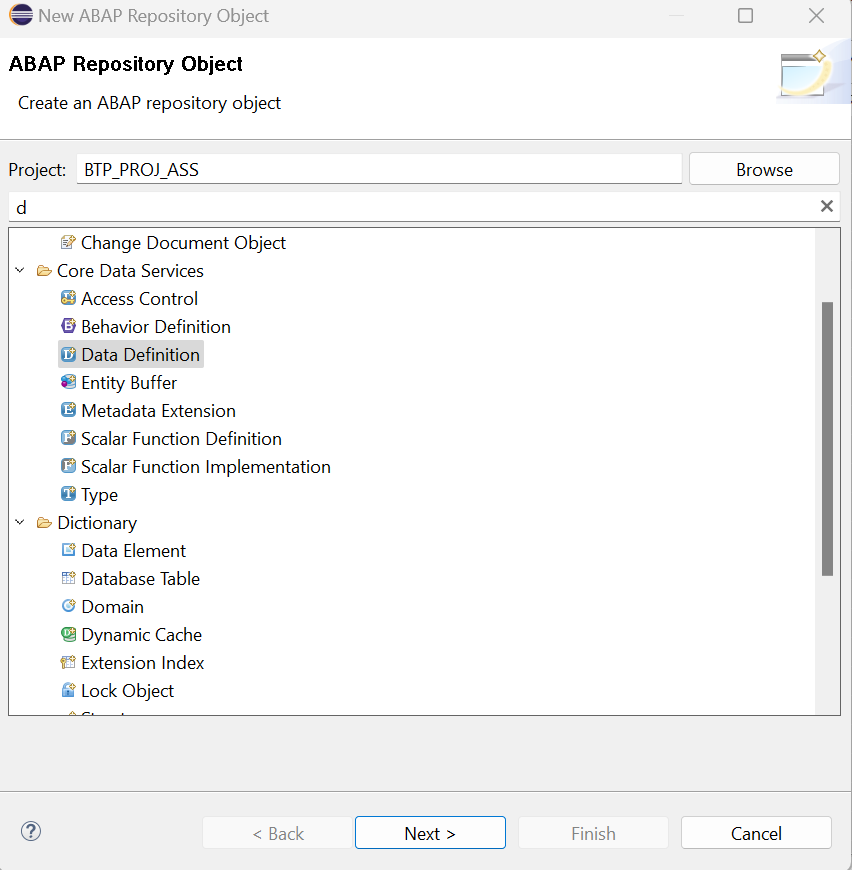The width and height of the screenshot is (852, 870).
Task: Click the Metadata Extension icon
Action: [67, 410]
